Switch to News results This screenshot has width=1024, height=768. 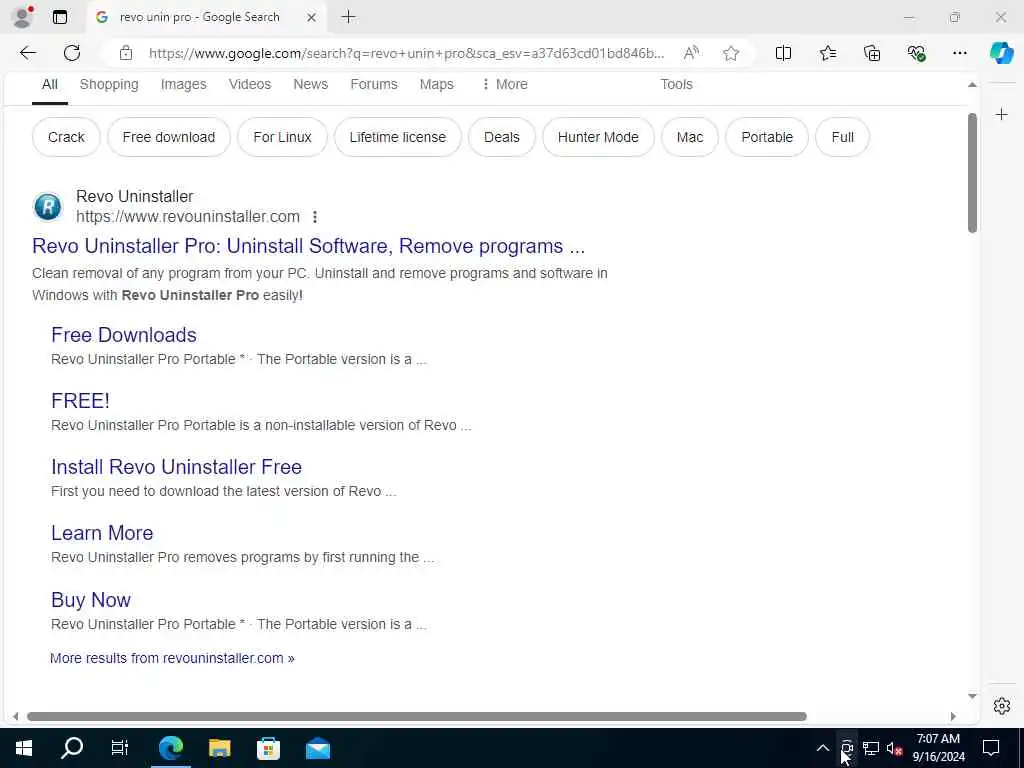310,84
